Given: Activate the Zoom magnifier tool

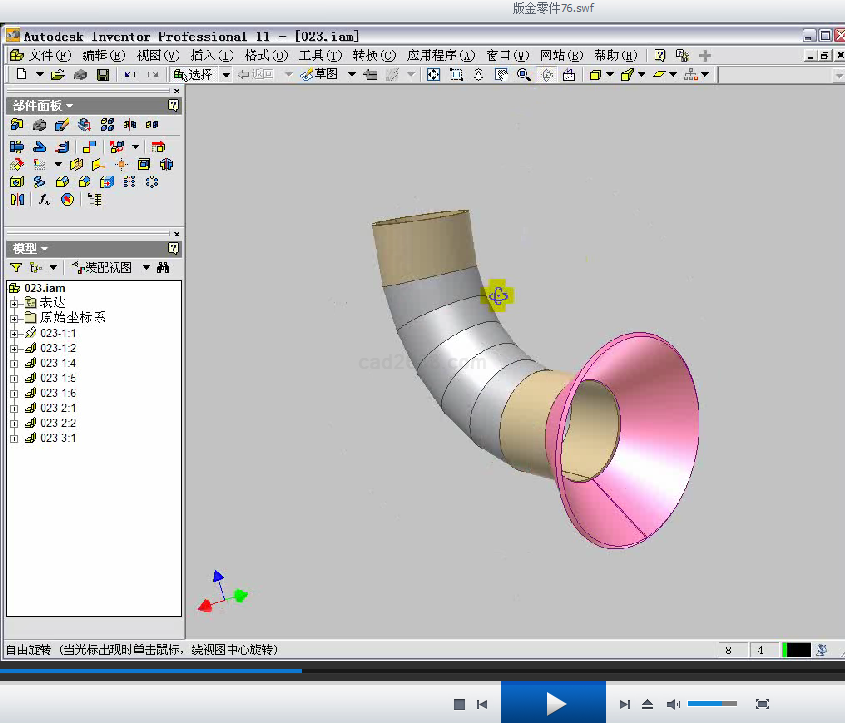Looking at the screenshot, I should click(523, 75).
